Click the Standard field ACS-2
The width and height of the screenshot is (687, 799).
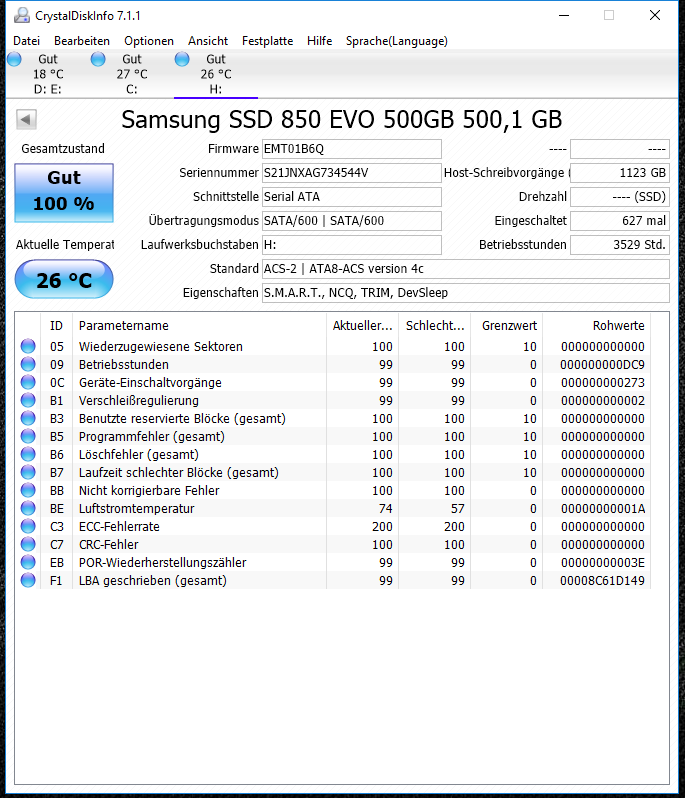[466, 269]
